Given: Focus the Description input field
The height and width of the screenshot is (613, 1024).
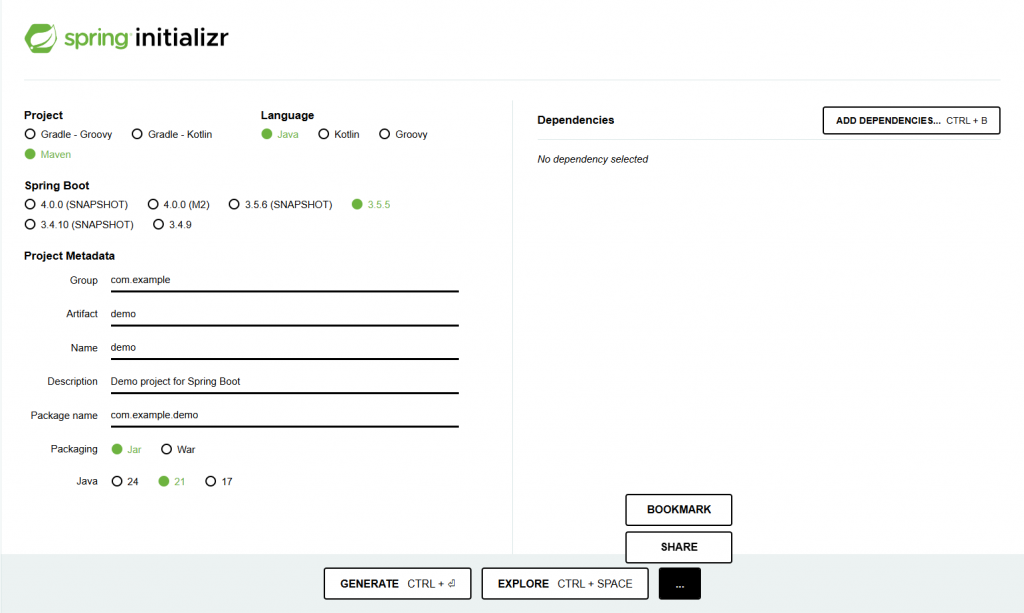Looking at the screenshot, I should [284, 381].
